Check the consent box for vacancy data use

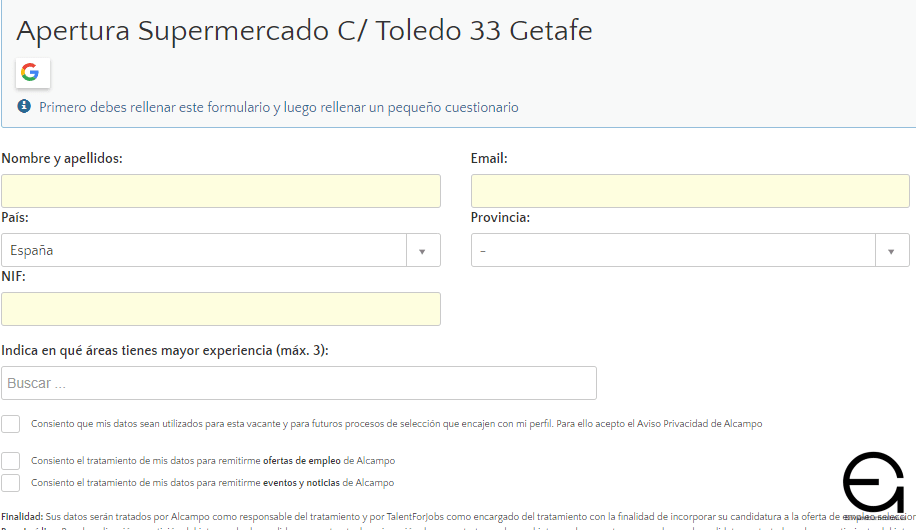pyautogui.click(x=11, y=424)
